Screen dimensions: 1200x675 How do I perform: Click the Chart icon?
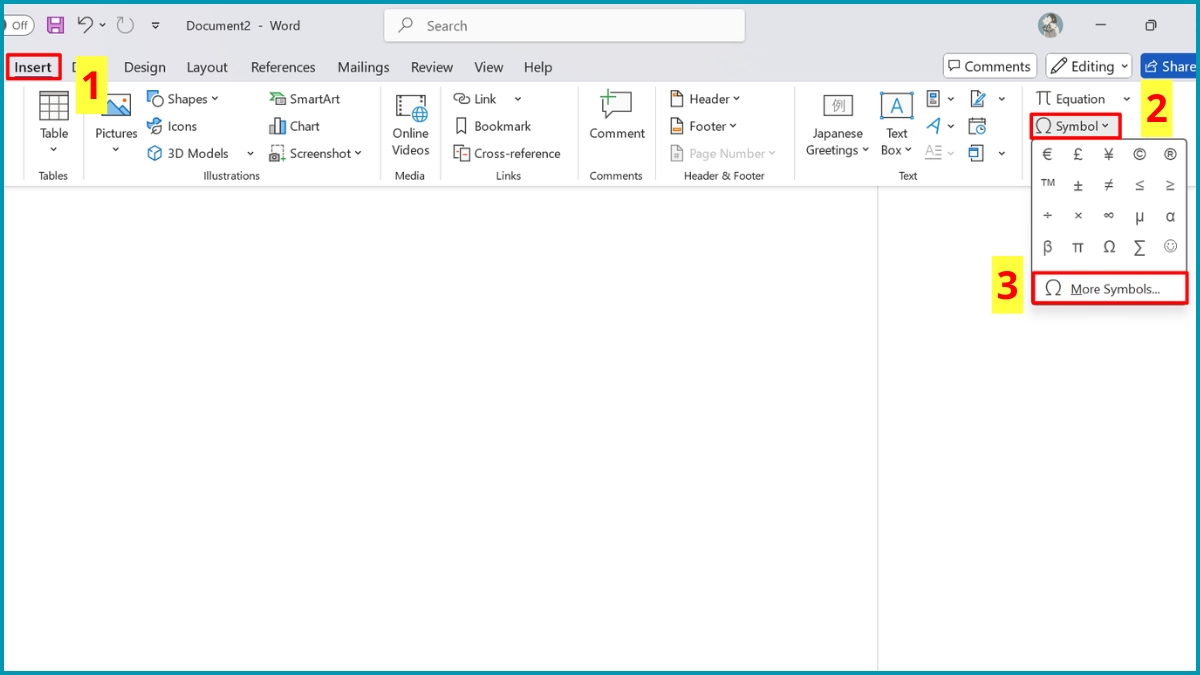pyautogui.click(x=294, y=126)
